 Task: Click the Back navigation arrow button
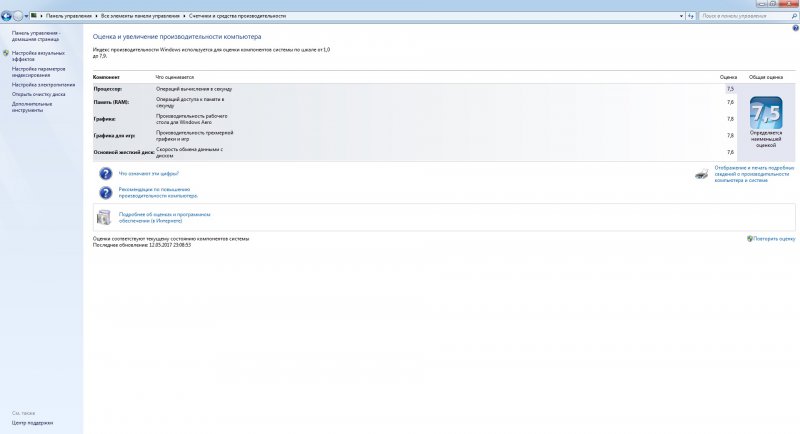point(6,16)
